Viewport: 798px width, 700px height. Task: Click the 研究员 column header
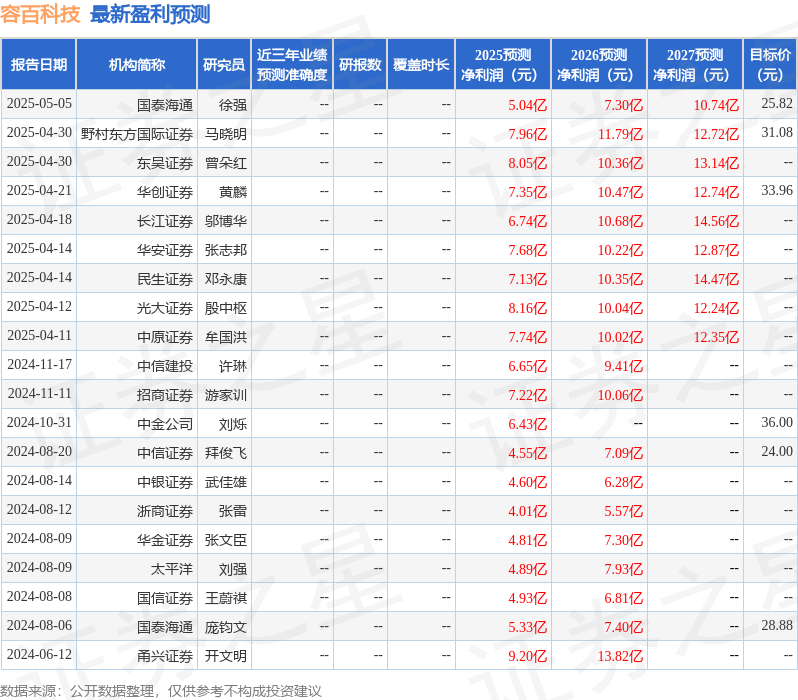(x=224, y=65)
